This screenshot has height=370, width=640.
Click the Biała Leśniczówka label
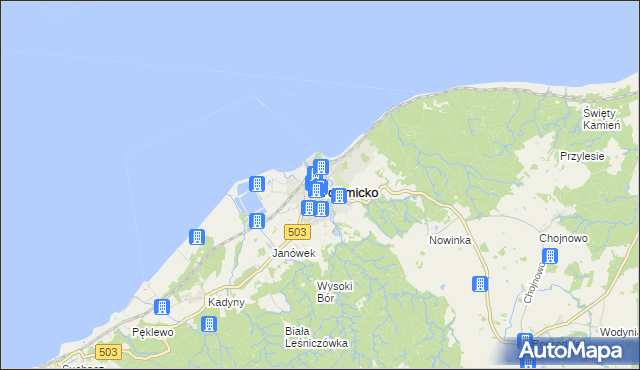click(316, 337)
